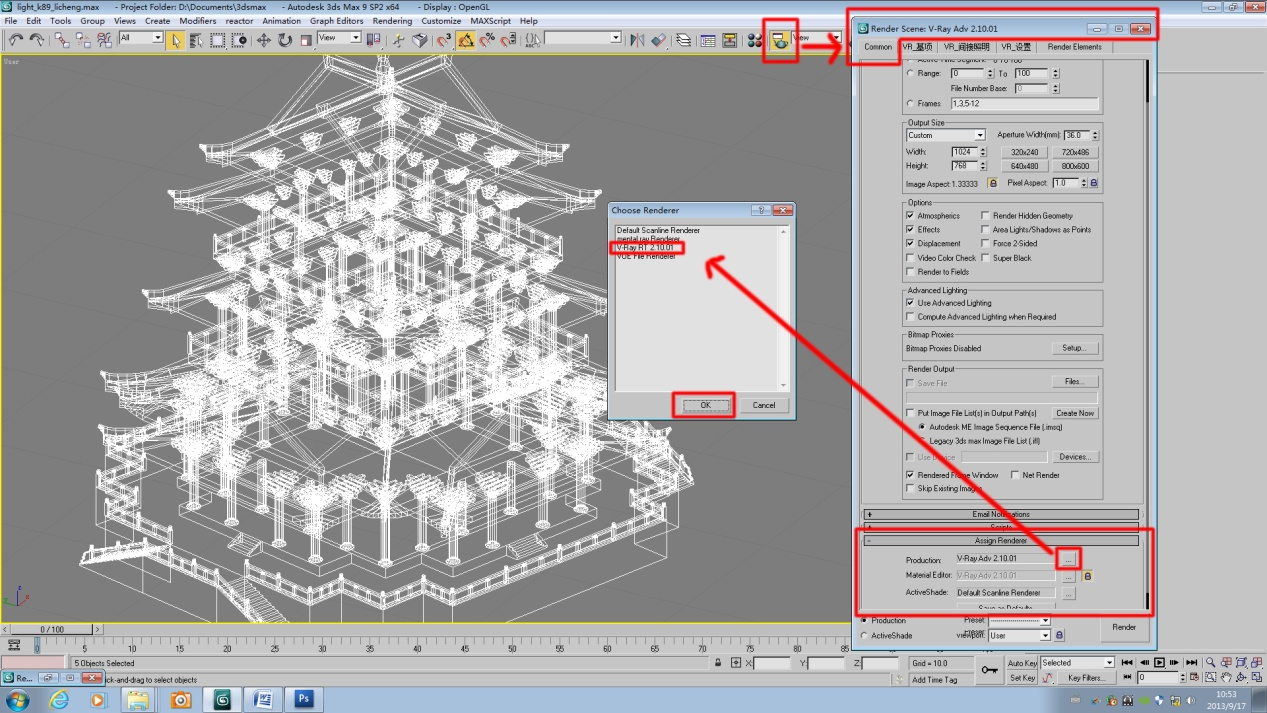Image resolution: width=1267 pixels, height=713 pixels.
Task: Activate the Bind to Space Warp tool
Action: click(x=104, y=40)
